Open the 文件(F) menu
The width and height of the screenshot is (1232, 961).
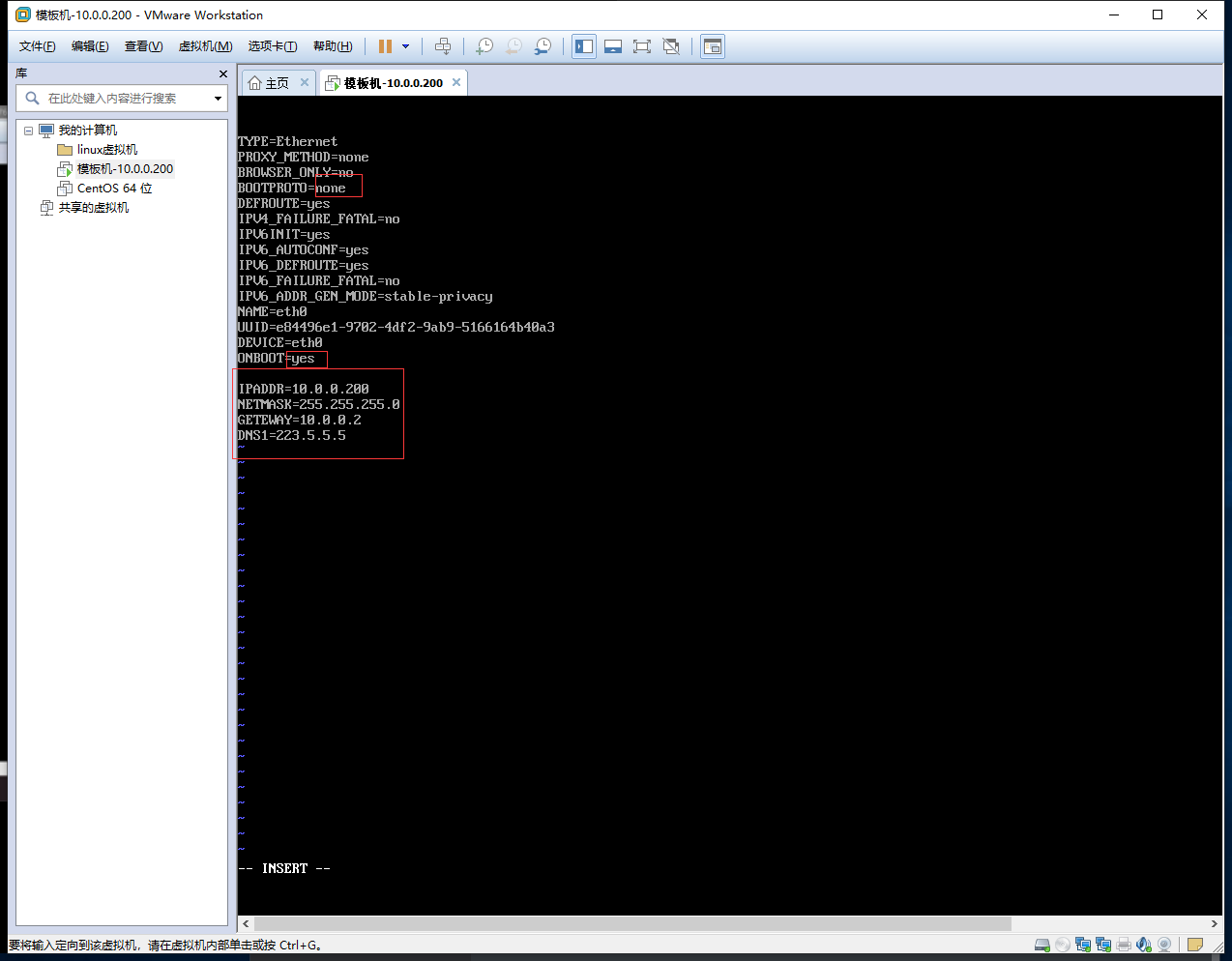pos(37,46)
